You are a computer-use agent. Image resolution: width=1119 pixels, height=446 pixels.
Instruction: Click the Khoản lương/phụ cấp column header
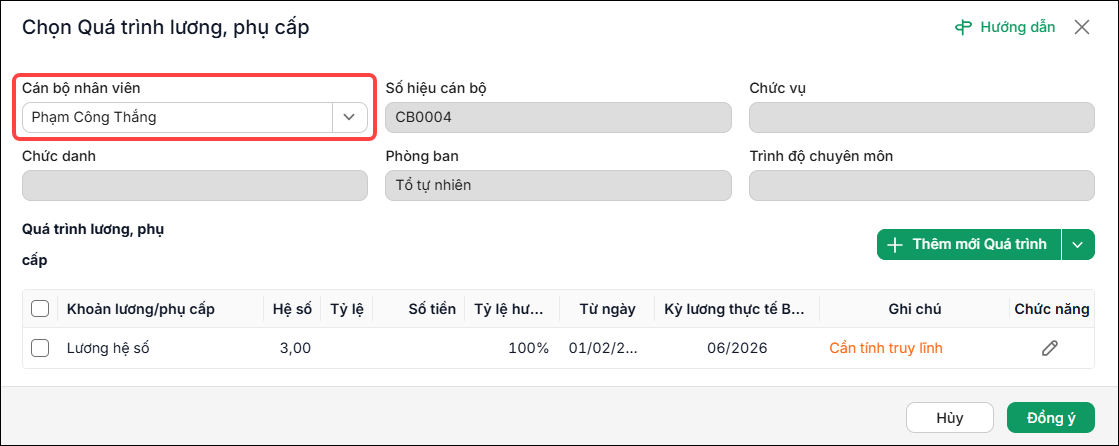[x=141, y=309]
